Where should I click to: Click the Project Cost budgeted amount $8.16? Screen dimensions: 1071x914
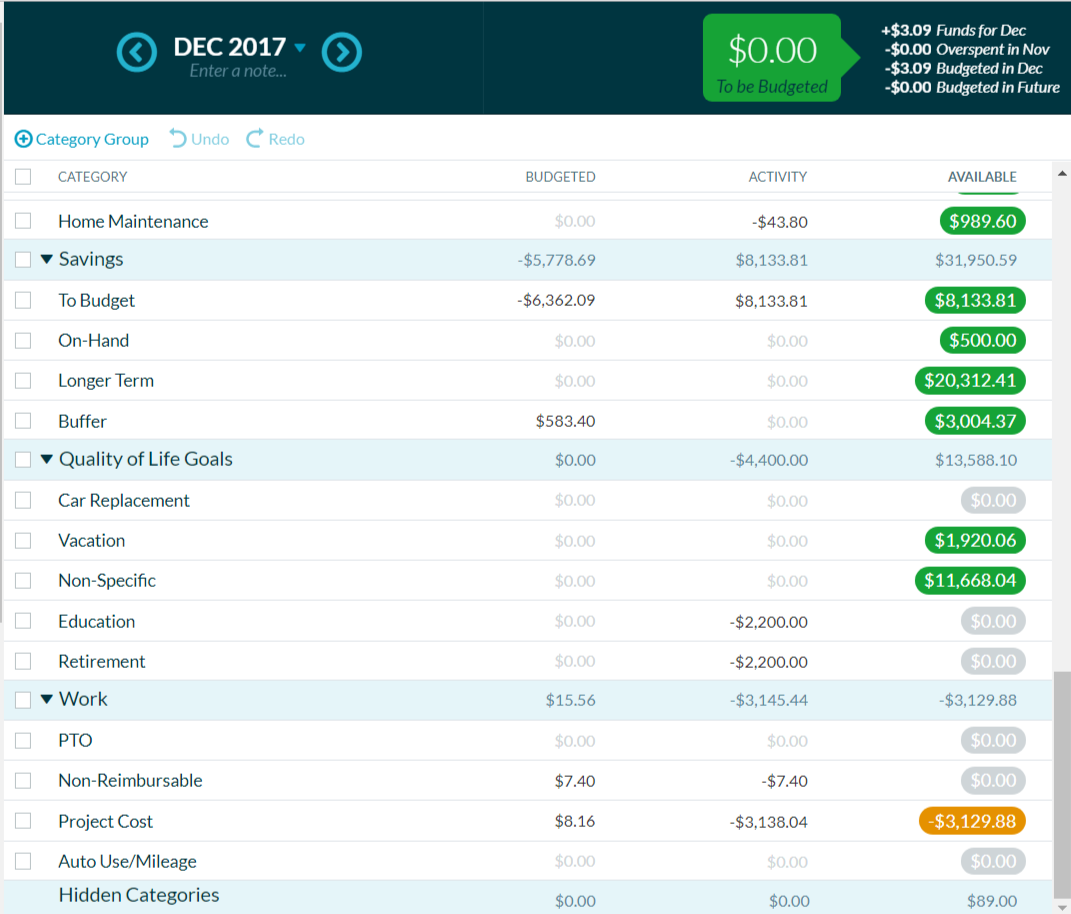(575, 821)
